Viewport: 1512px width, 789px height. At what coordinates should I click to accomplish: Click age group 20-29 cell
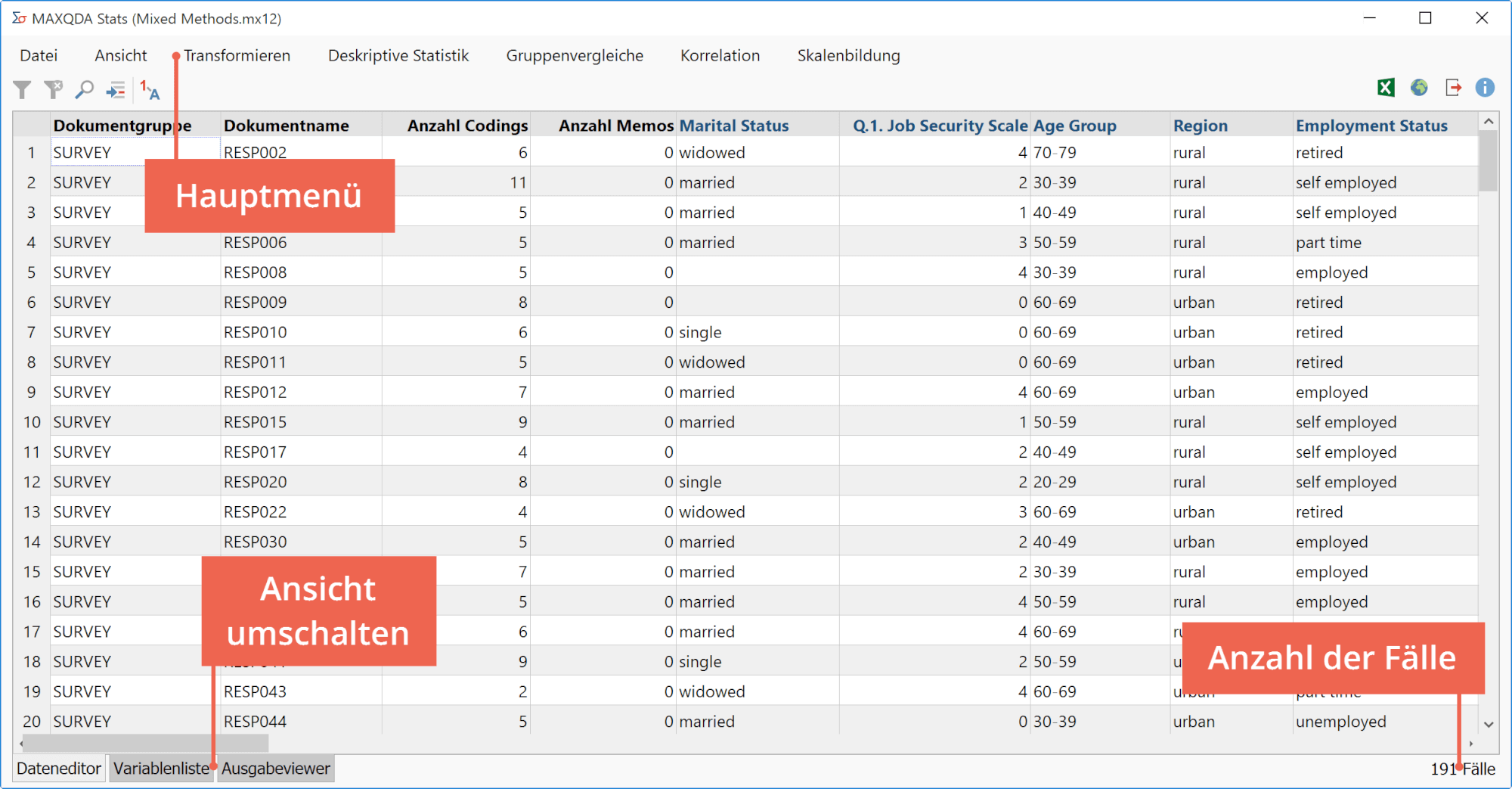1100,482
